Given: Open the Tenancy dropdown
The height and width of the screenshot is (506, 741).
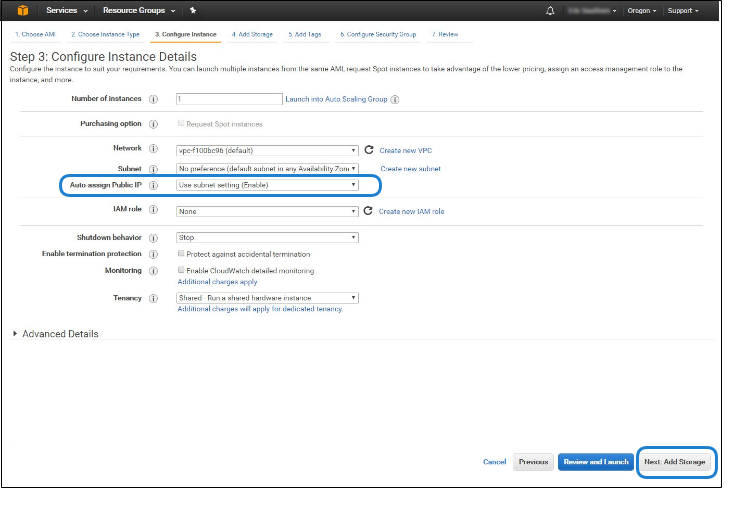Looking at the screenshot, I should coord(267,298).
